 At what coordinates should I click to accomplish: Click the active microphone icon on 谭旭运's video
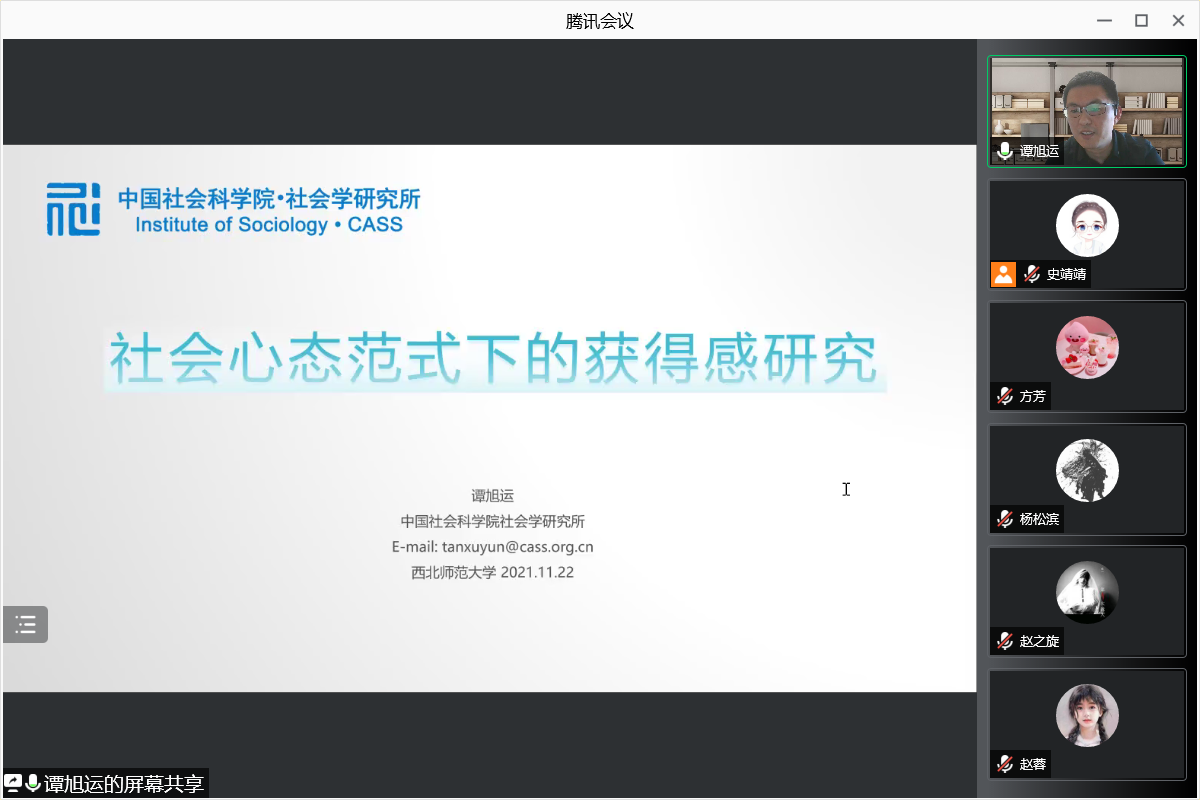pos(1005,152)
